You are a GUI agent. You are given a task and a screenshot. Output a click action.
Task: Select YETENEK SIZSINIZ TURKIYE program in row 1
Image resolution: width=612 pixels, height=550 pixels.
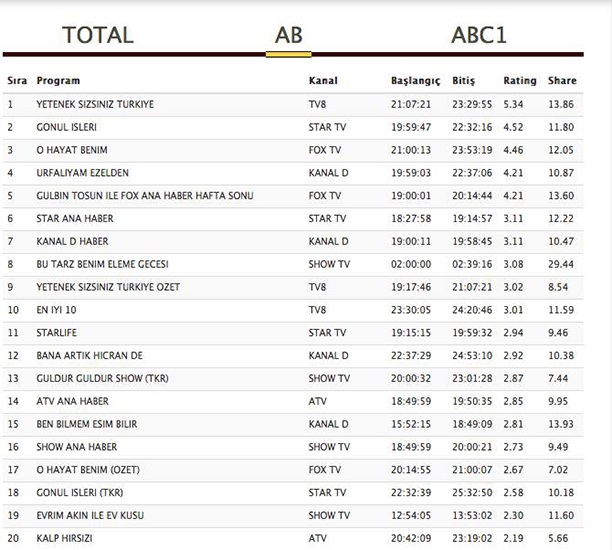(95, 104)
